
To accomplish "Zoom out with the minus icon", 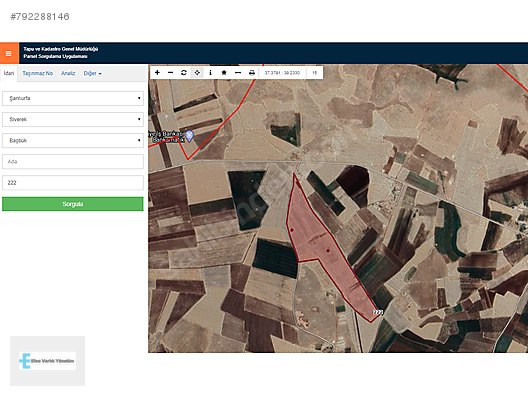I will (170, 72).
